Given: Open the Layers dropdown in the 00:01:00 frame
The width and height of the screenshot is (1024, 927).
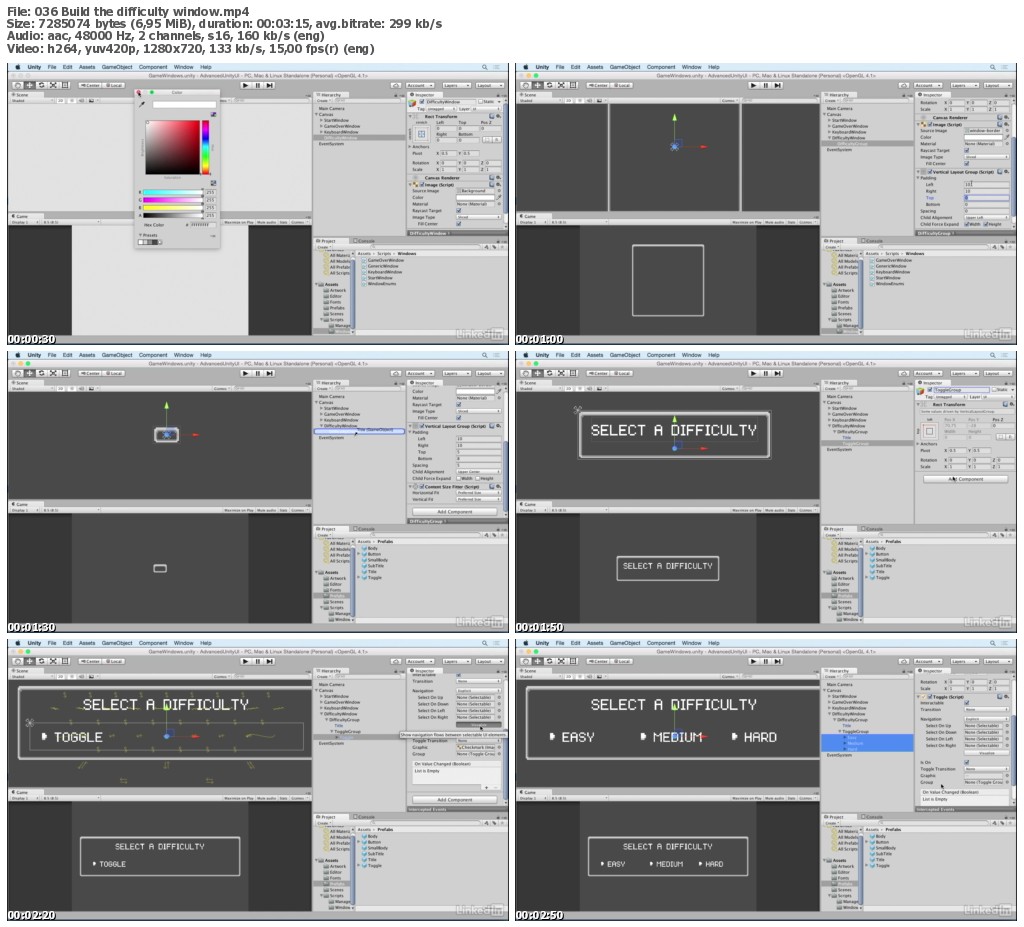Looking at the screenshot, I should coord(963,85).
